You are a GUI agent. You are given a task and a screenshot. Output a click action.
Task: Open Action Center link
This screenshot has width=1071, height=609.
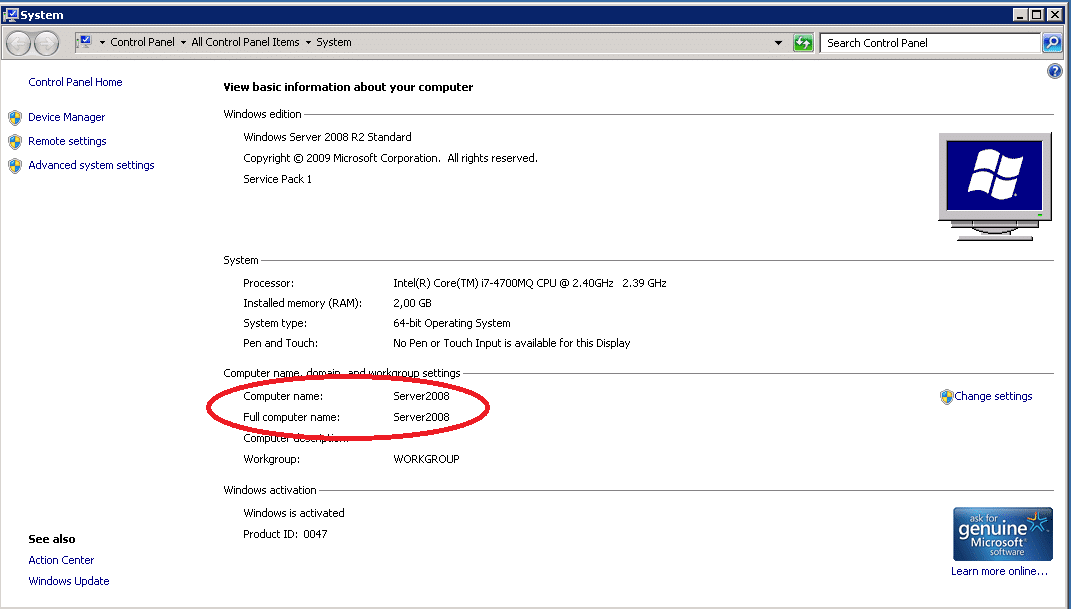pyautogui.click(x=61, y=561)
